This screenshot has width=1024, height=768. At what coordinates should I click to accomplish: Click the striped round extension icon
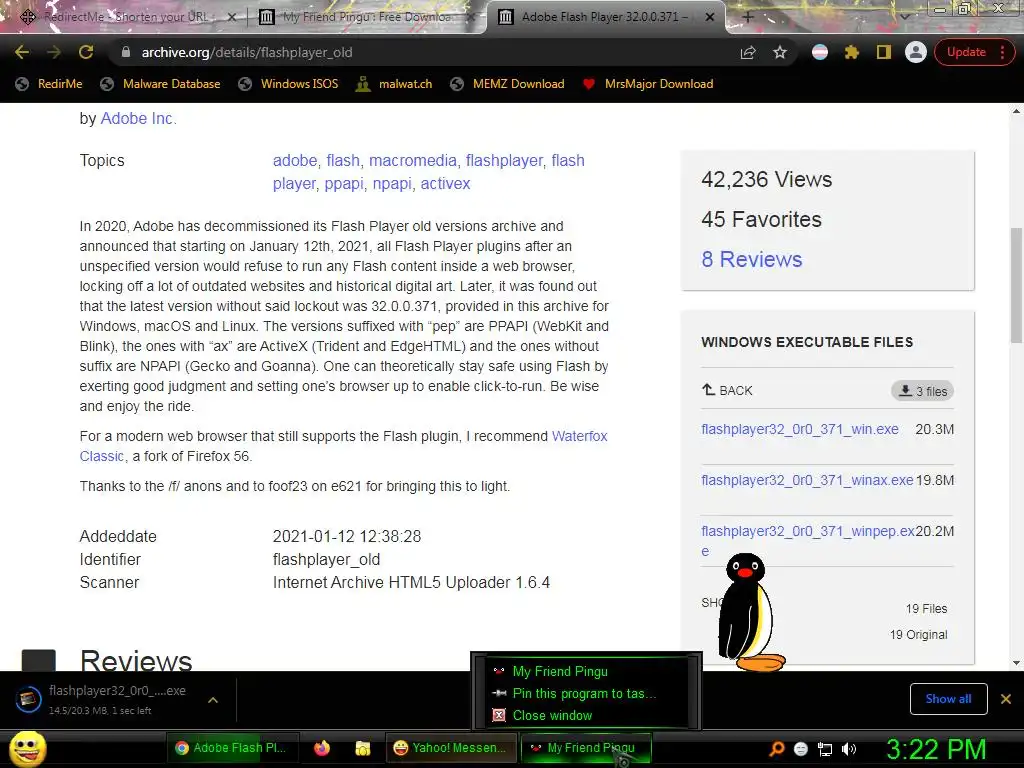coord(820,52)
